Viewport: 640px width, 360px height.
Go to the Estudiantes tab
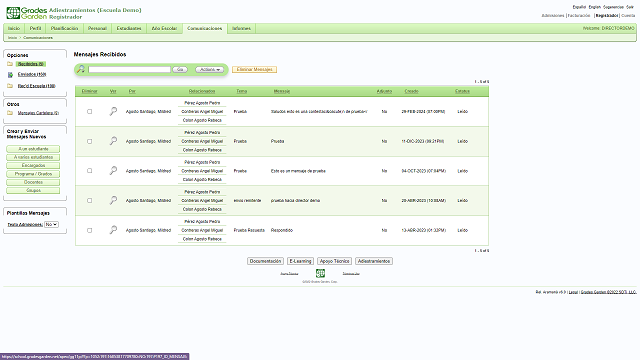click(129, 28)
